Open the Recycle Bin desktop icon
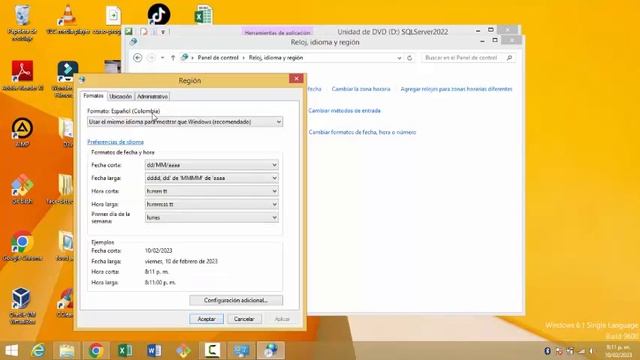640x360 pixels. coord(22,21)
